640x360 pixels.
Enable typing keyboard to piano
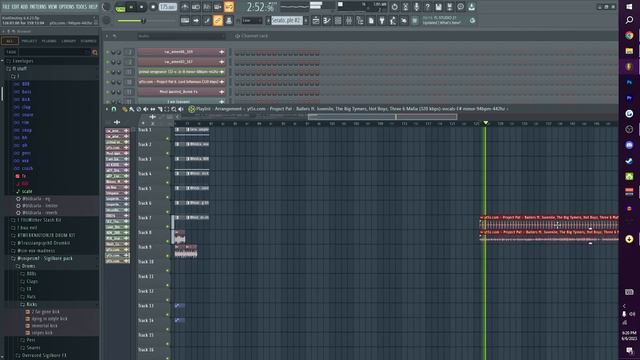[185, 20]
